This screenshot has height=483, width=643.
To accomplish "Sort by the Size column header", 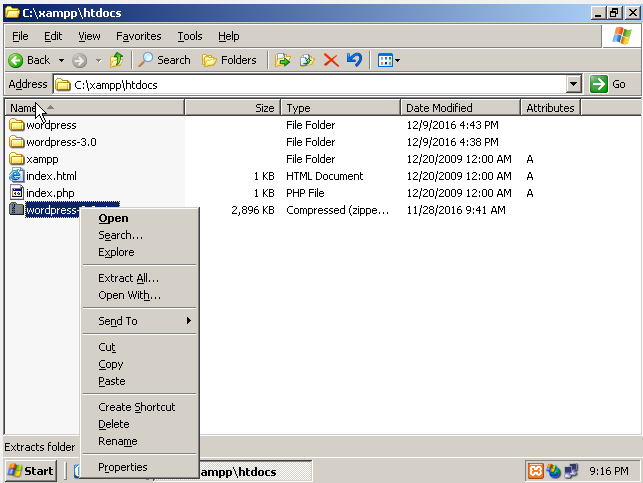I will pos(233,108).
